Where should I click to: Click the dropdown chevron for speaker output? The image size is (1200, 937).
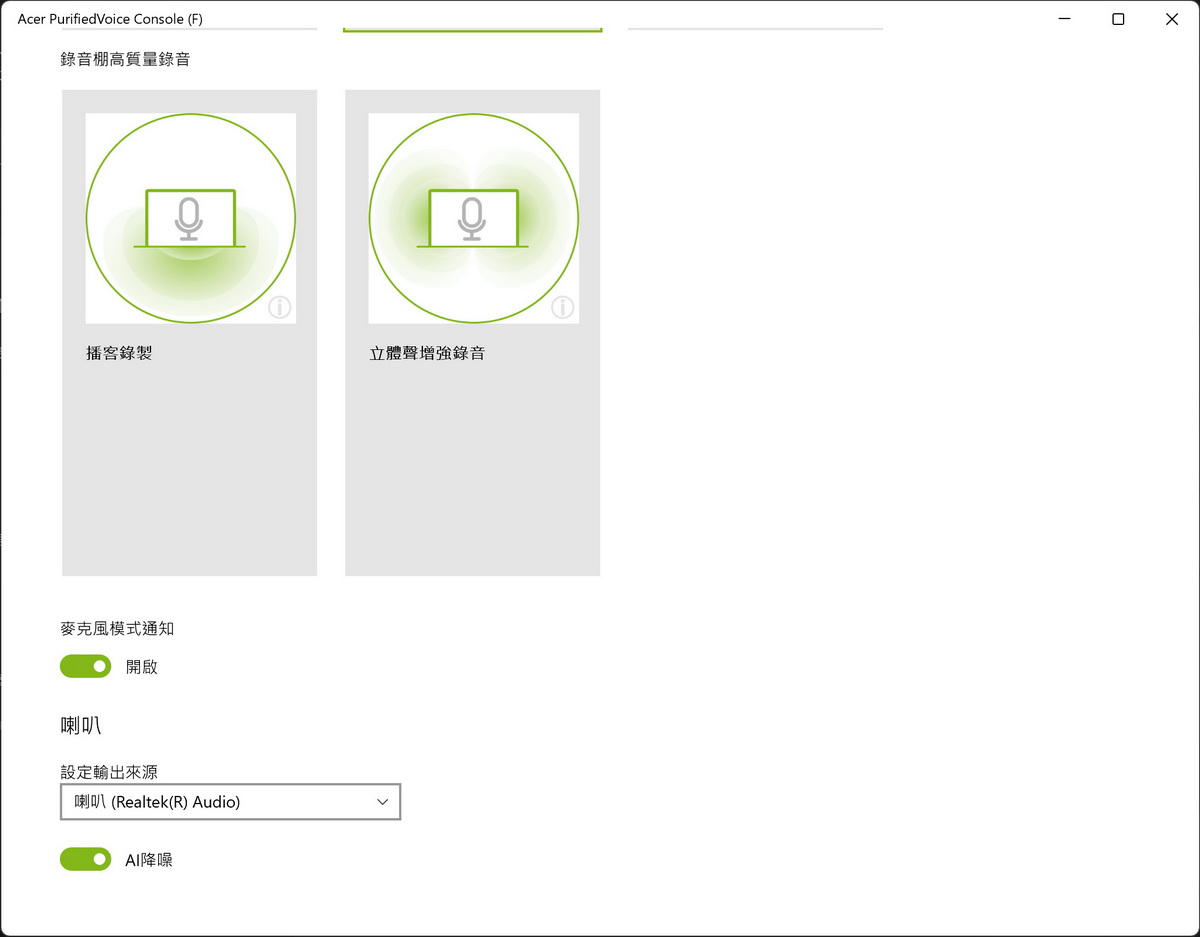coord(382,802)
